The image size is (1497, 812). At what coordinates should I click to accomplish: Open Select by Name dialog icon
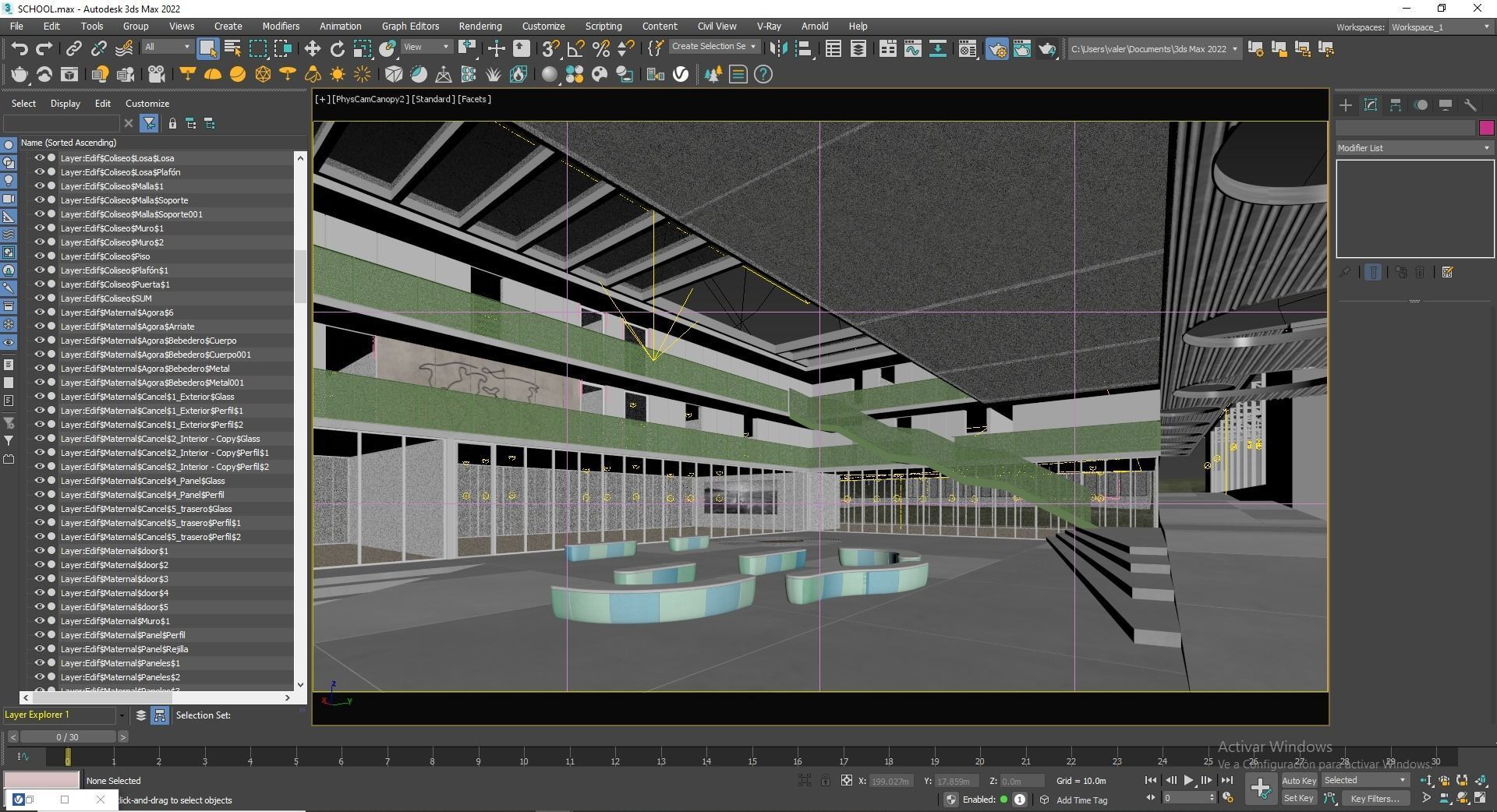232,49
